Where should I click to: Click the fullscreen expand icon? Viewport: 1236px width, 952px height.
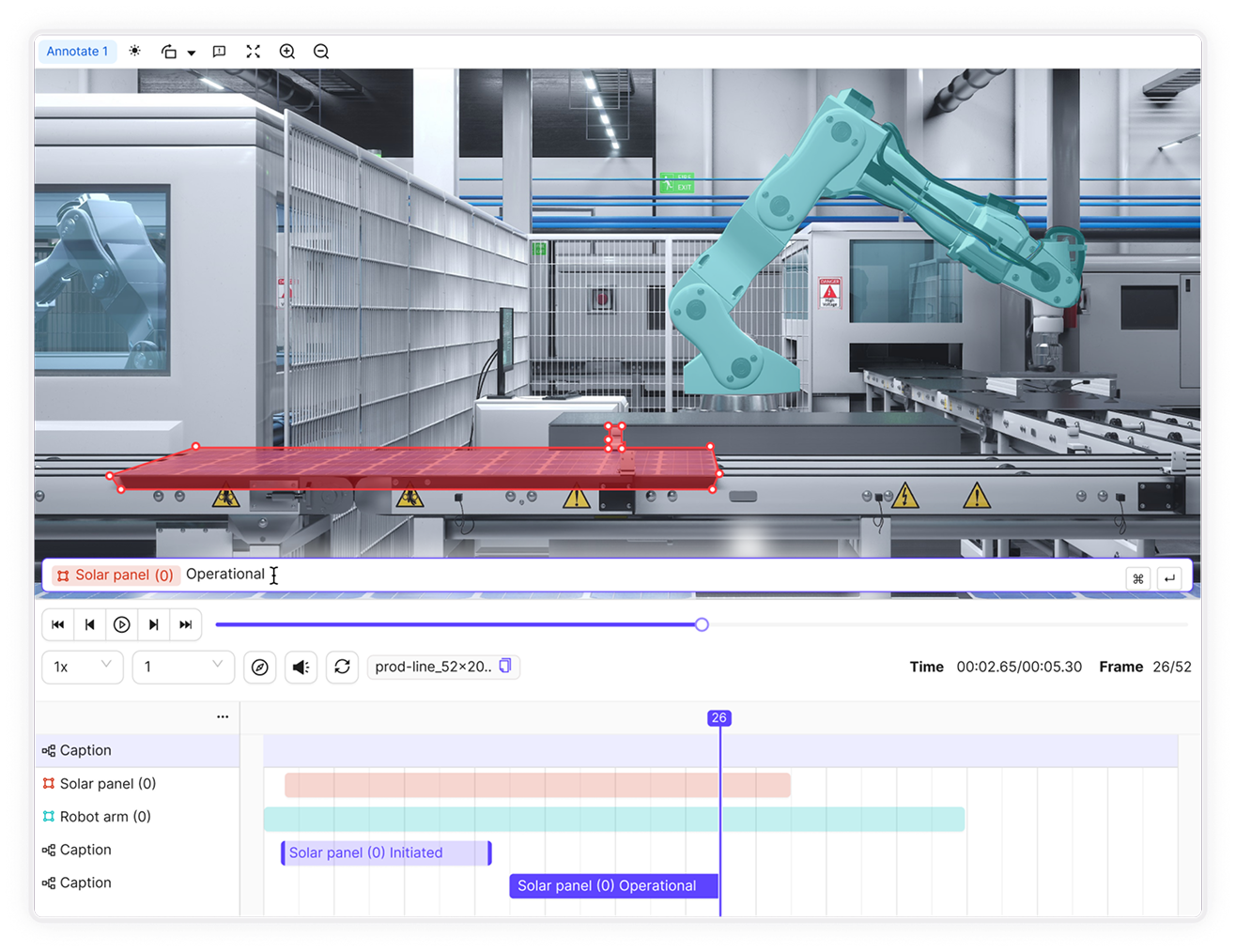(x=253, y=52)
